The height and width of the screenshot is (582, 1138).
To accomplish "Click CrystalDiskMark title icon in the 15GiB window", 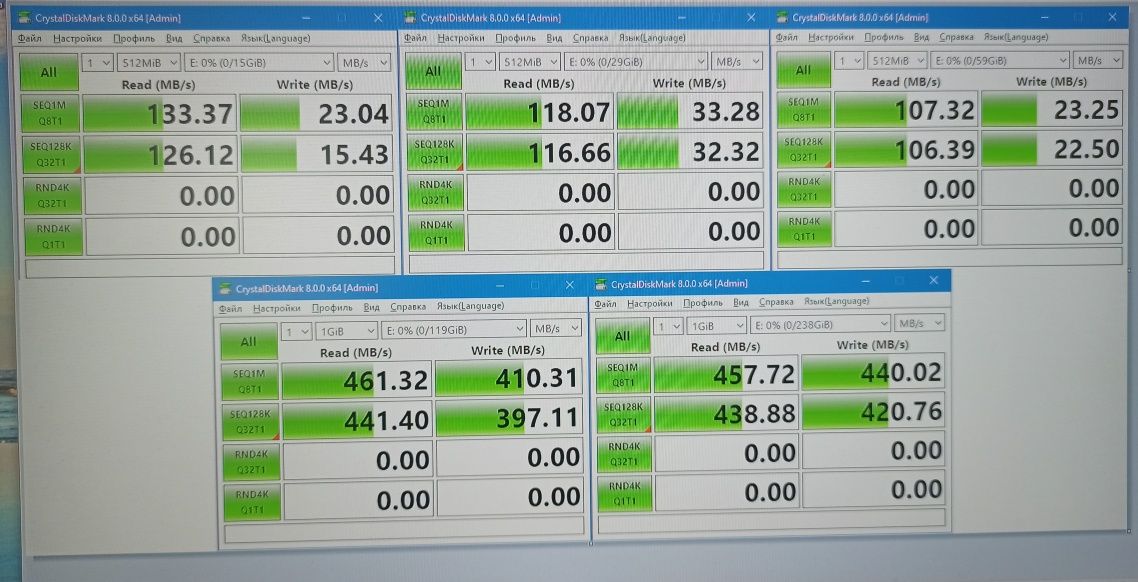I will coord(23,18).
